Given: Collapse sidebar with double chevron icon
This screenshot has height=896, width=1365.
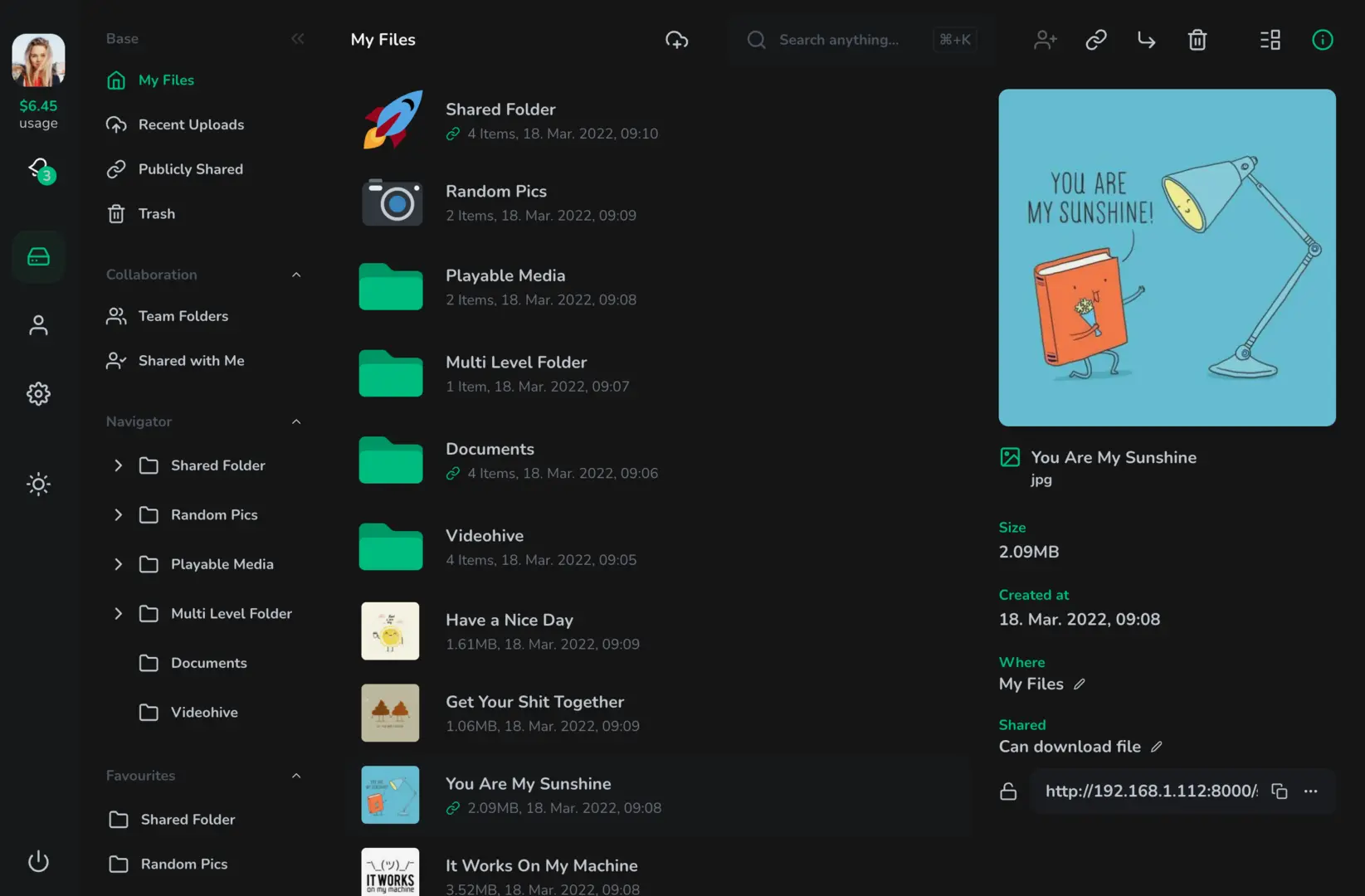Looking at the screenshot, I should pyautogui.click(x=298, y=38).
